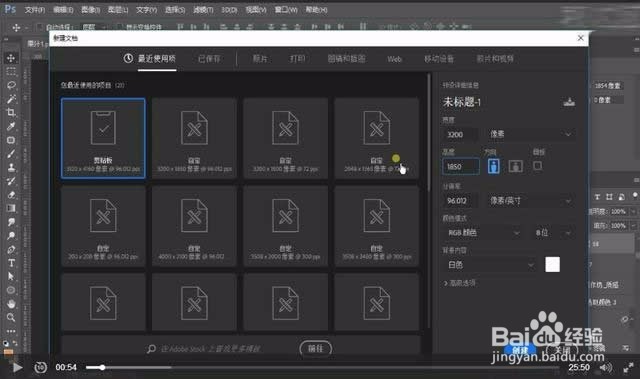The width and height of the screenshot is (640, 379).
Task: Select the Eraser tool
Action: click(x=11, y=195)
